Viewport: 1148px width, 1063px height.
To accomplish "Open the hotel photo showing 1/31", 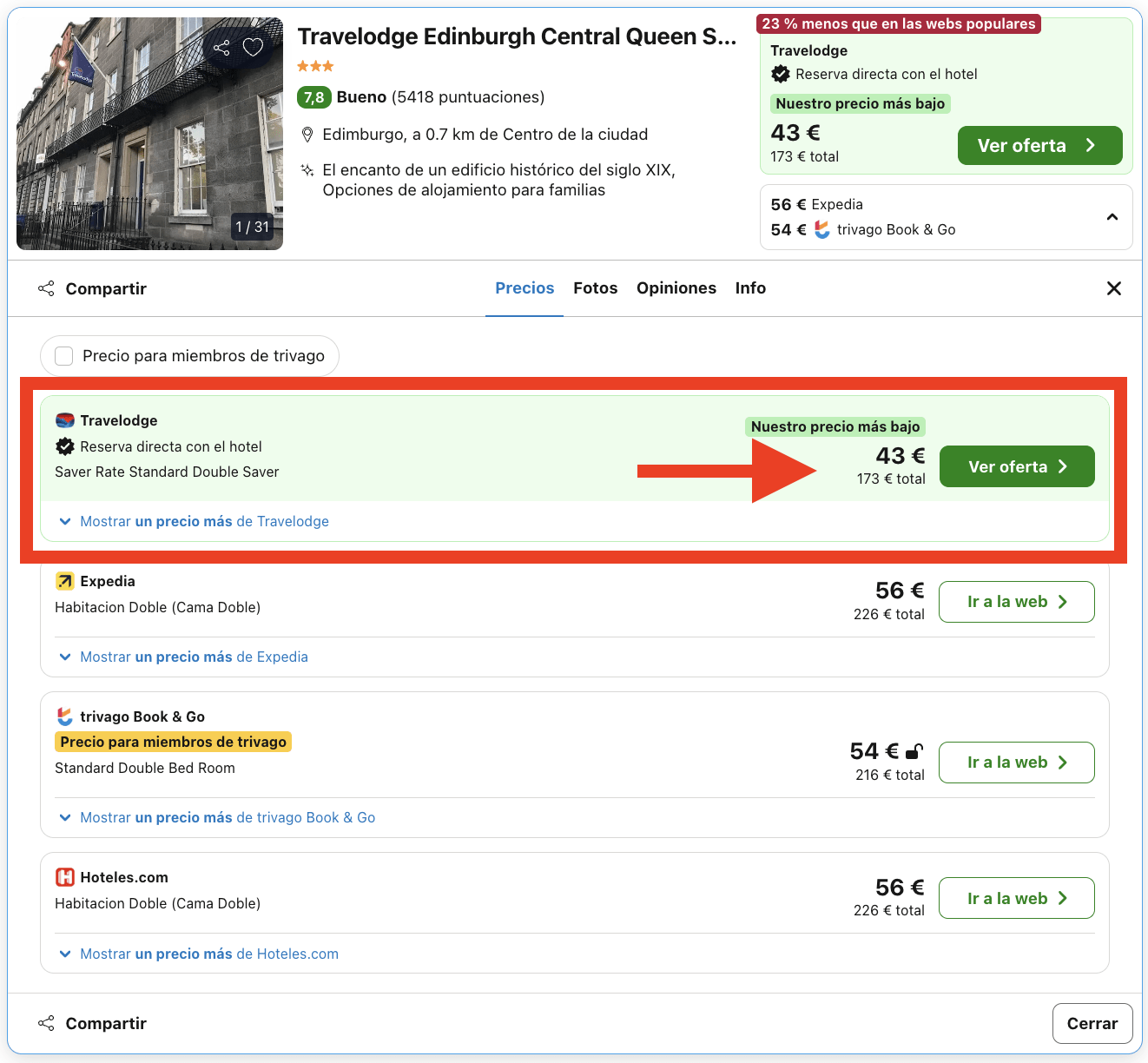I will [148, 132].
